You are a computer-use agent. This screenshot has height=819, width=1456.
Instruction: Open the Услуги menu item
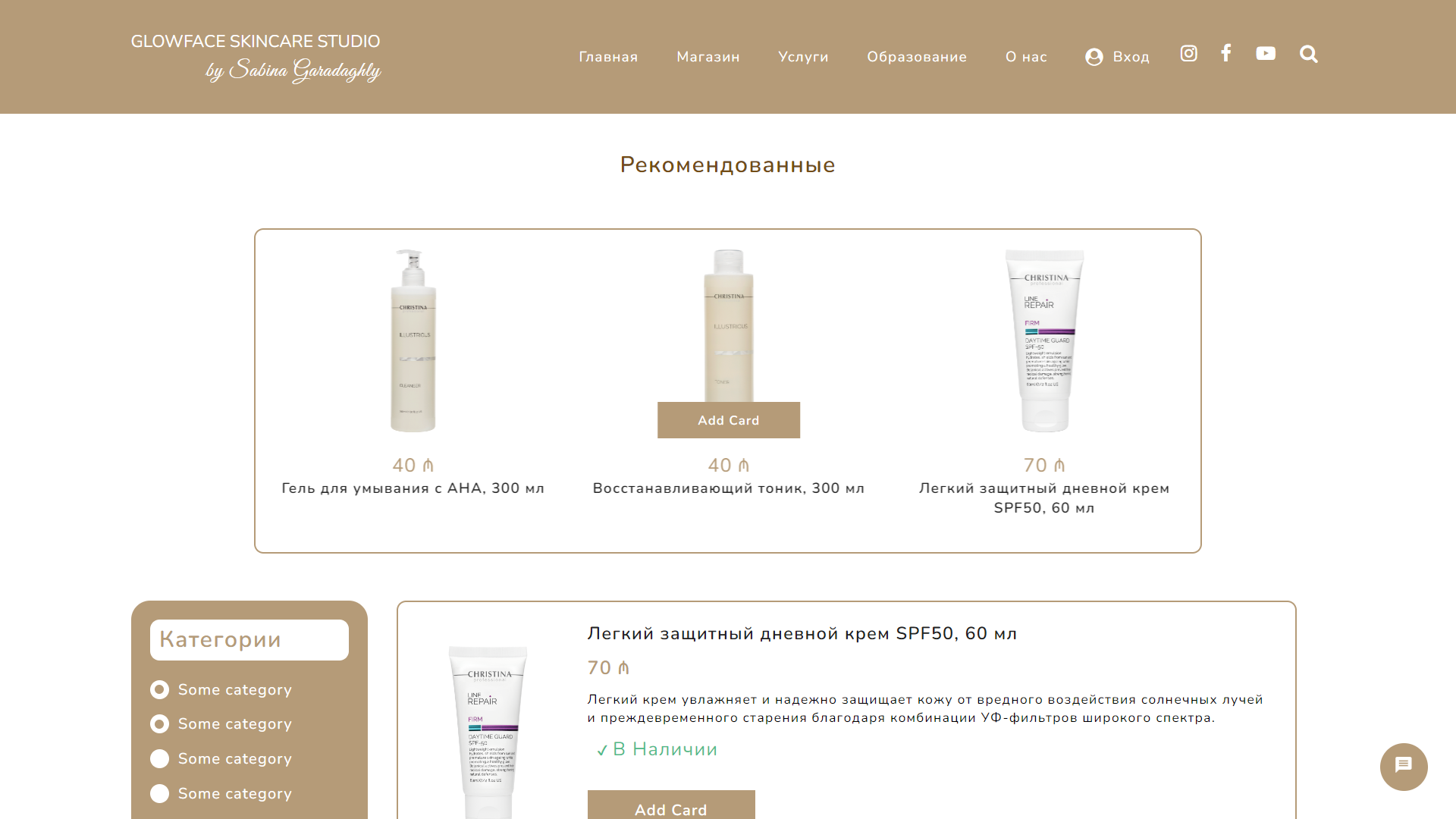tap(803, 57)
